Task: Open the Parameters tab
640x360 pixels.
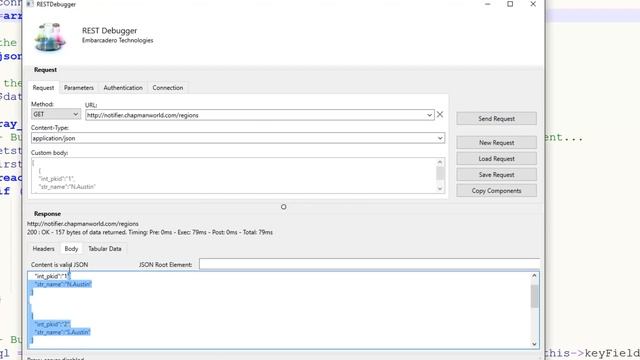Action: [79, 88]
